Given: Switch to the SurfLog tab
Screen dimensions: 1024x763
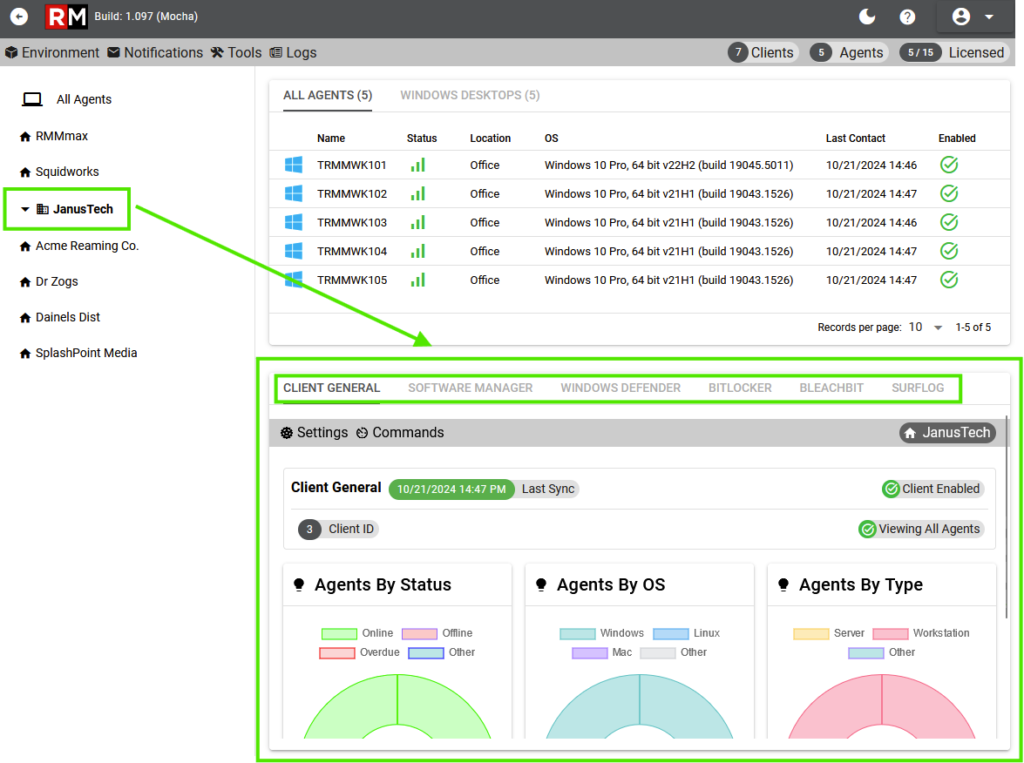Looking at the screenshot, I should [918, 388].
